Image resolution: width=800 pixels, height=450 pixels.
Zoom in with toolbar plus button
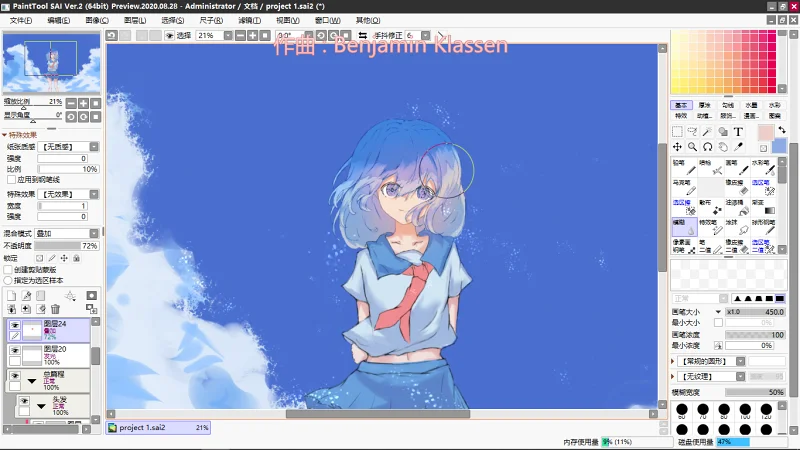[253, 35]
